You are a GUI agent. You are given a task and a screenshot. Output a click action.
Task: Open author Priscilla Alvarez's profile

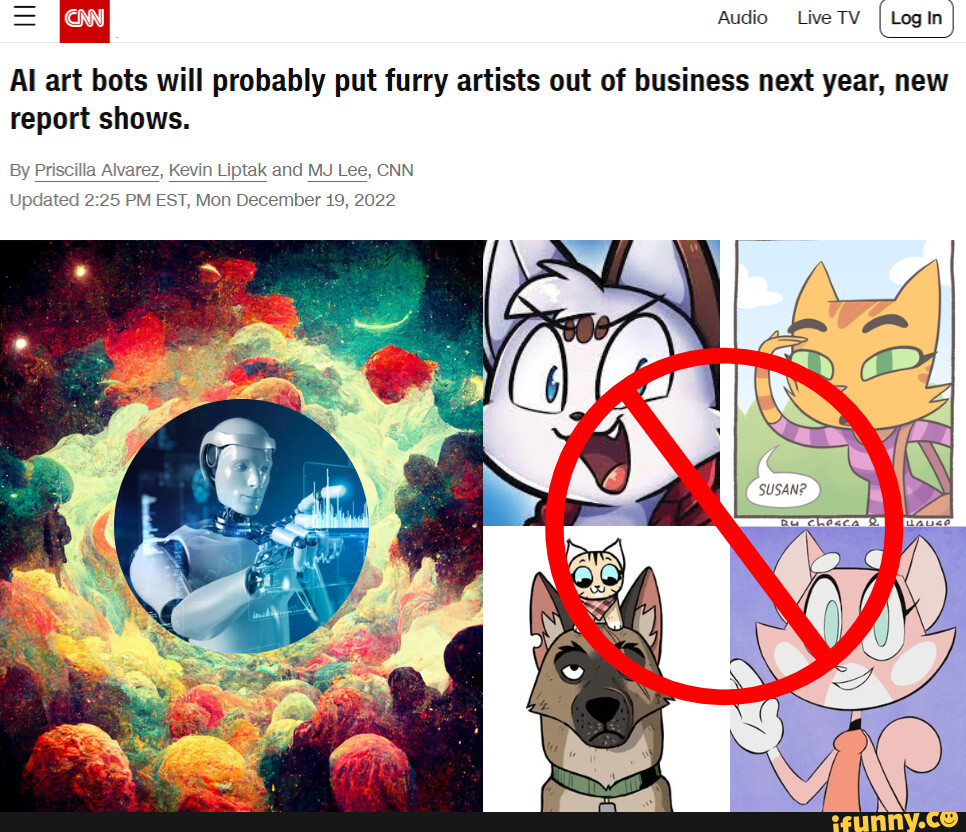pos(97,170)
